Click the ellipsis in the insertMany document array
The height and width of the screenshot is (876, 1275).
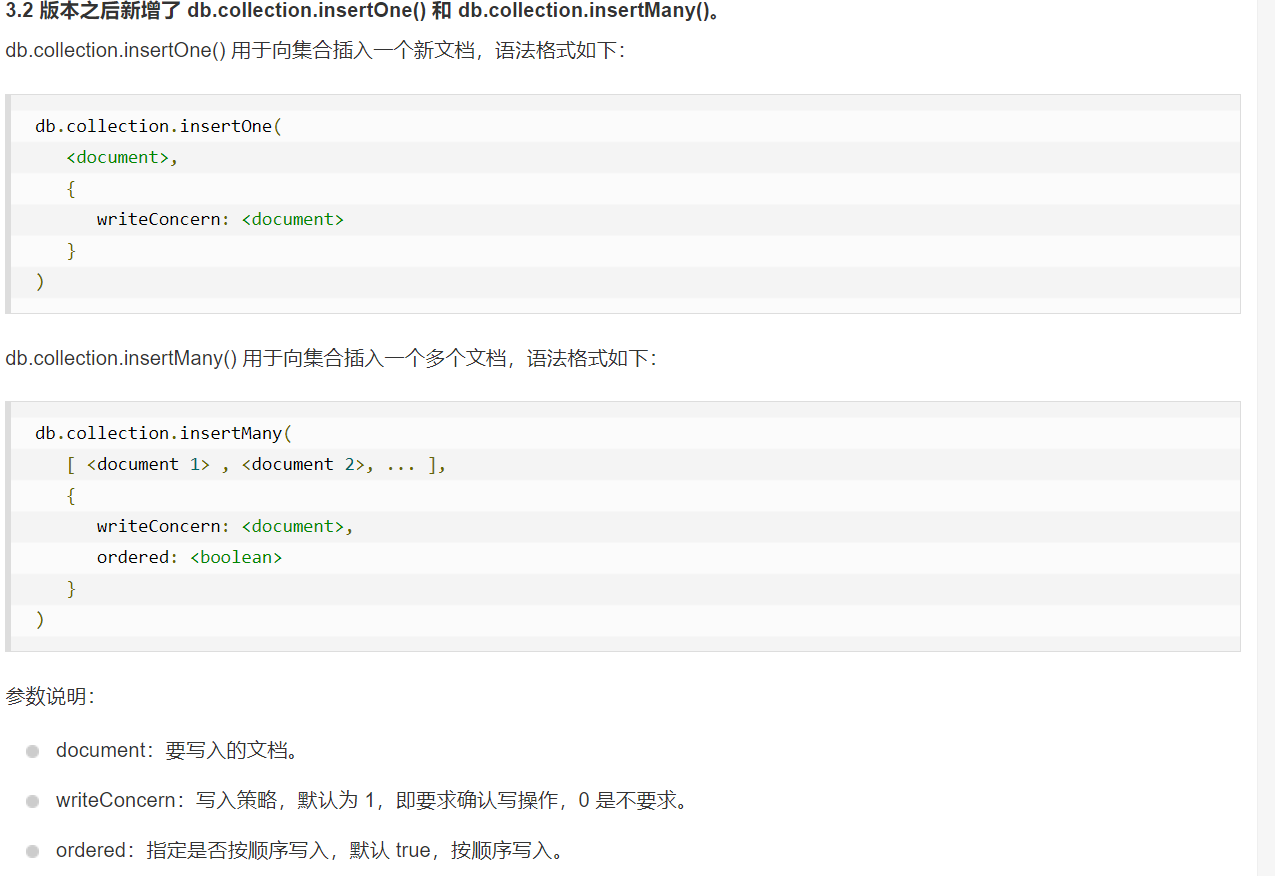pyautogui.click(x=400, y=464)
